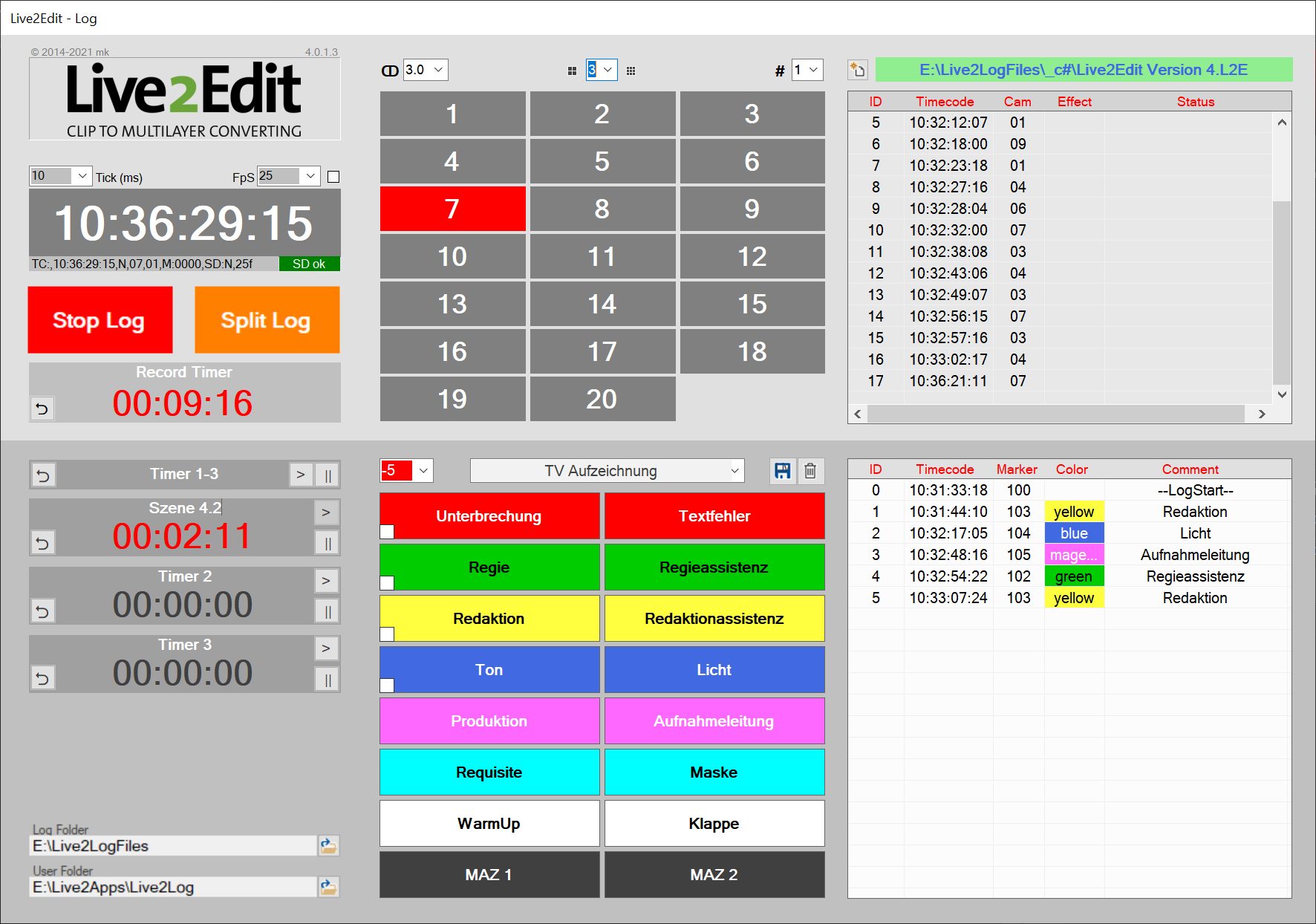Click the User Folder path field

(173, 888)
